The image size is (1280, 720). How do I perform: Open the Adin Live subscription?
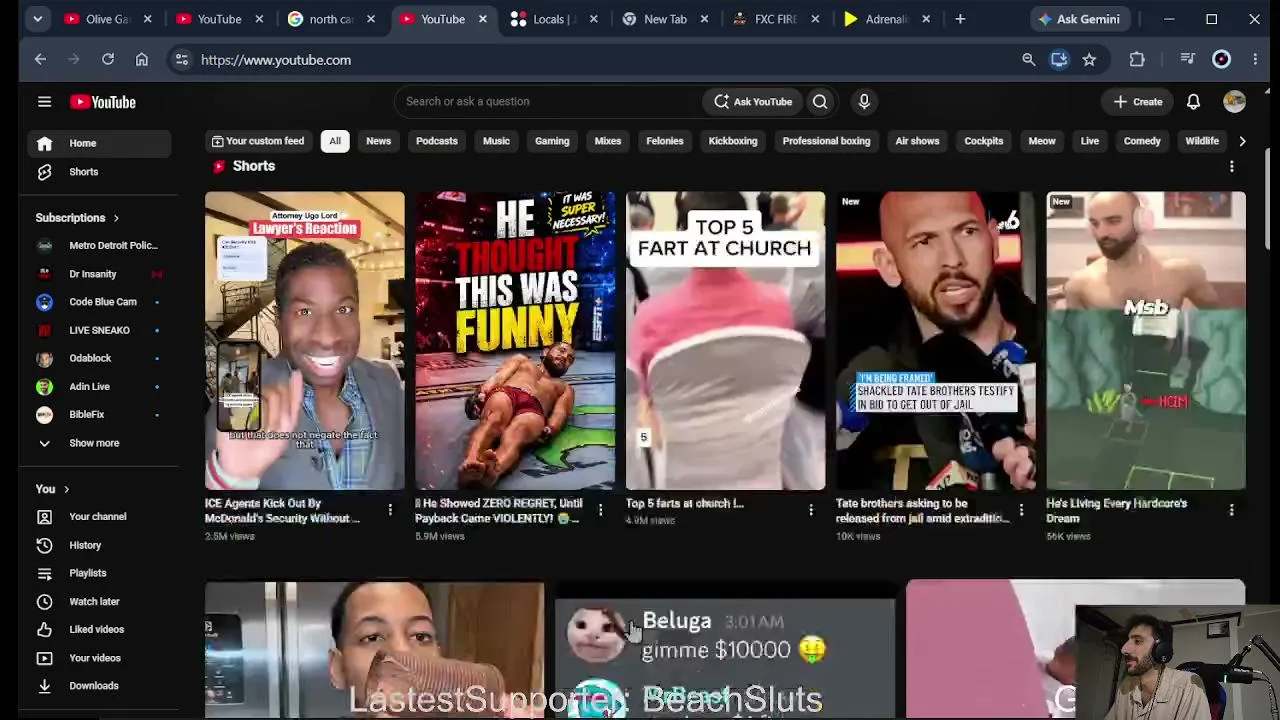click(99, 386)
